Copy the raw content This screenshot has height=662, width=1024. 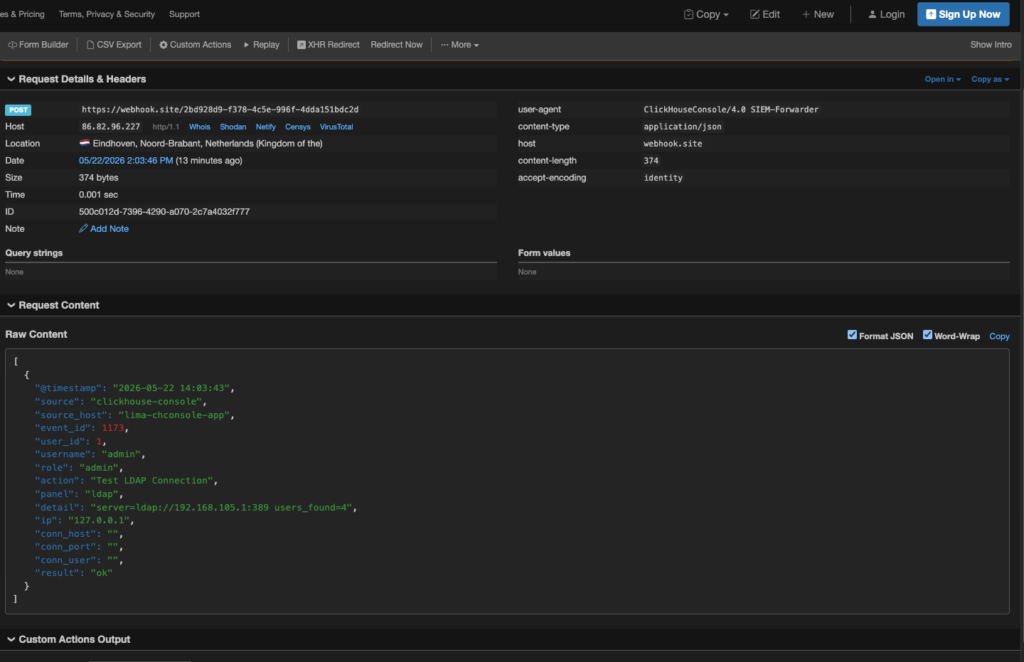[999, 336]
